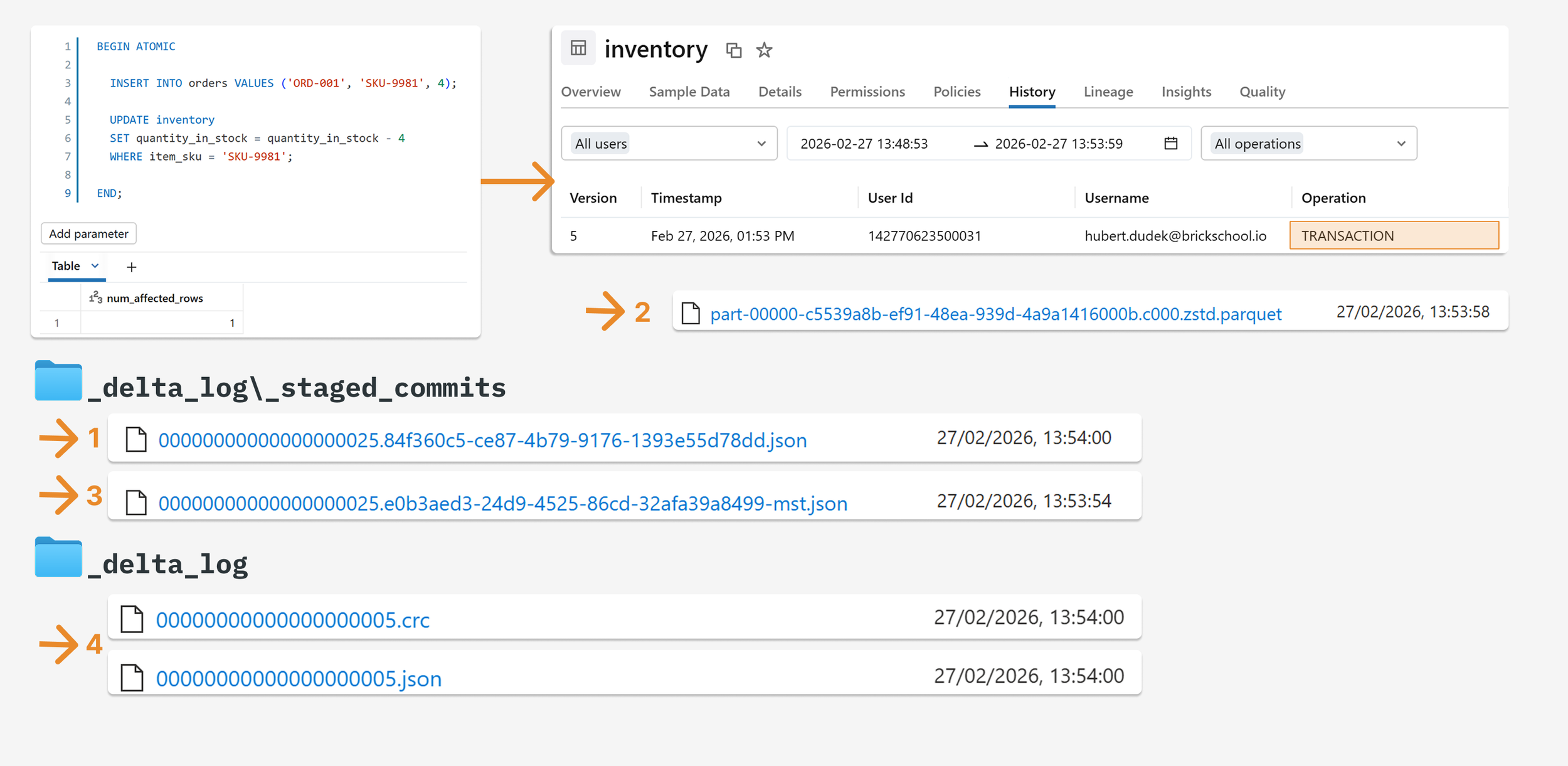Screen dimensions: 1568x766
Task: Click the _staged_commits folder icon
Action: click(58, 381)
